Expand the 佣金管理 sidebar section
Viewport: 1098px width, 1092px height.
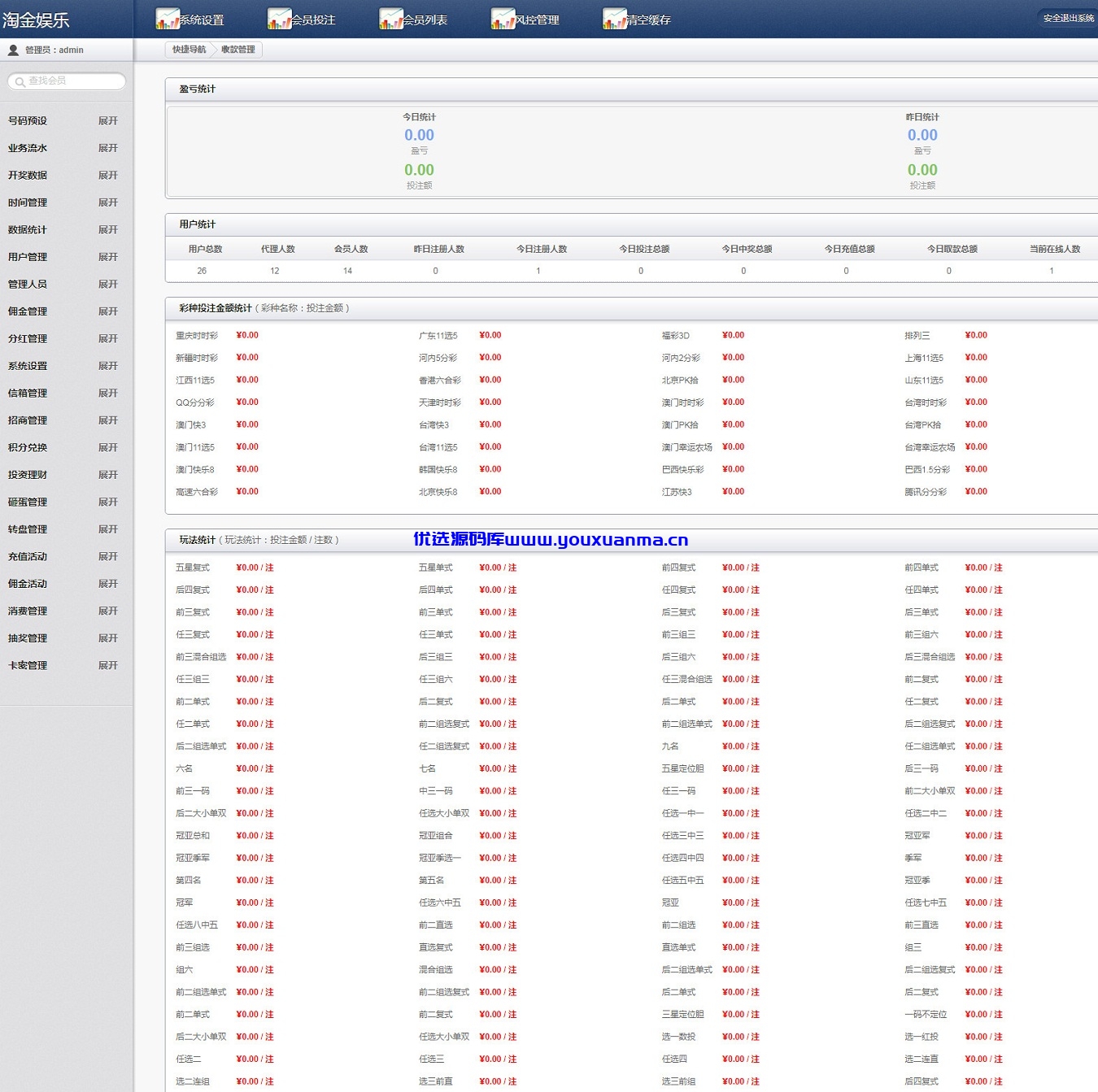point(108,311)
